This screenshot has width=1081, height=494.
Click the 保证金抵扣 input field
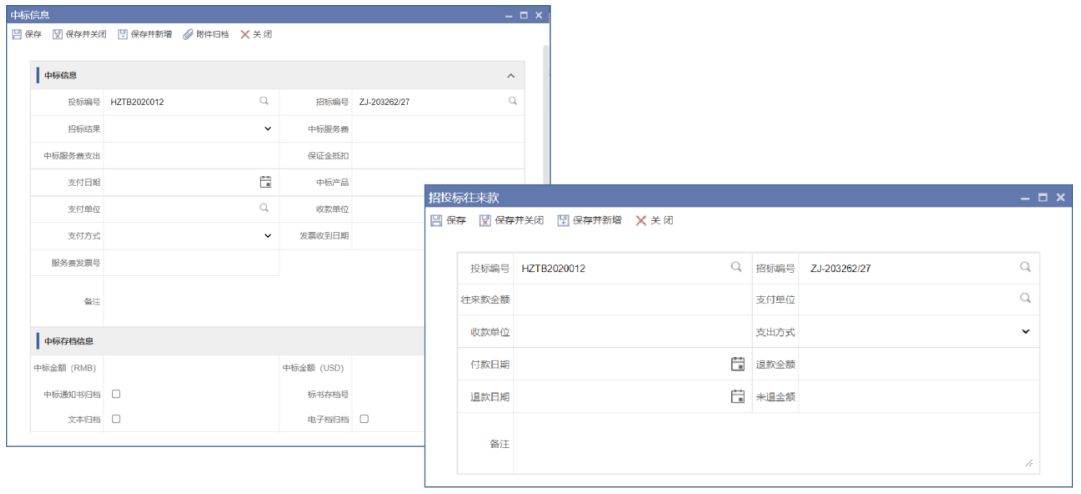pyautogui.click(x=438, y=156)
